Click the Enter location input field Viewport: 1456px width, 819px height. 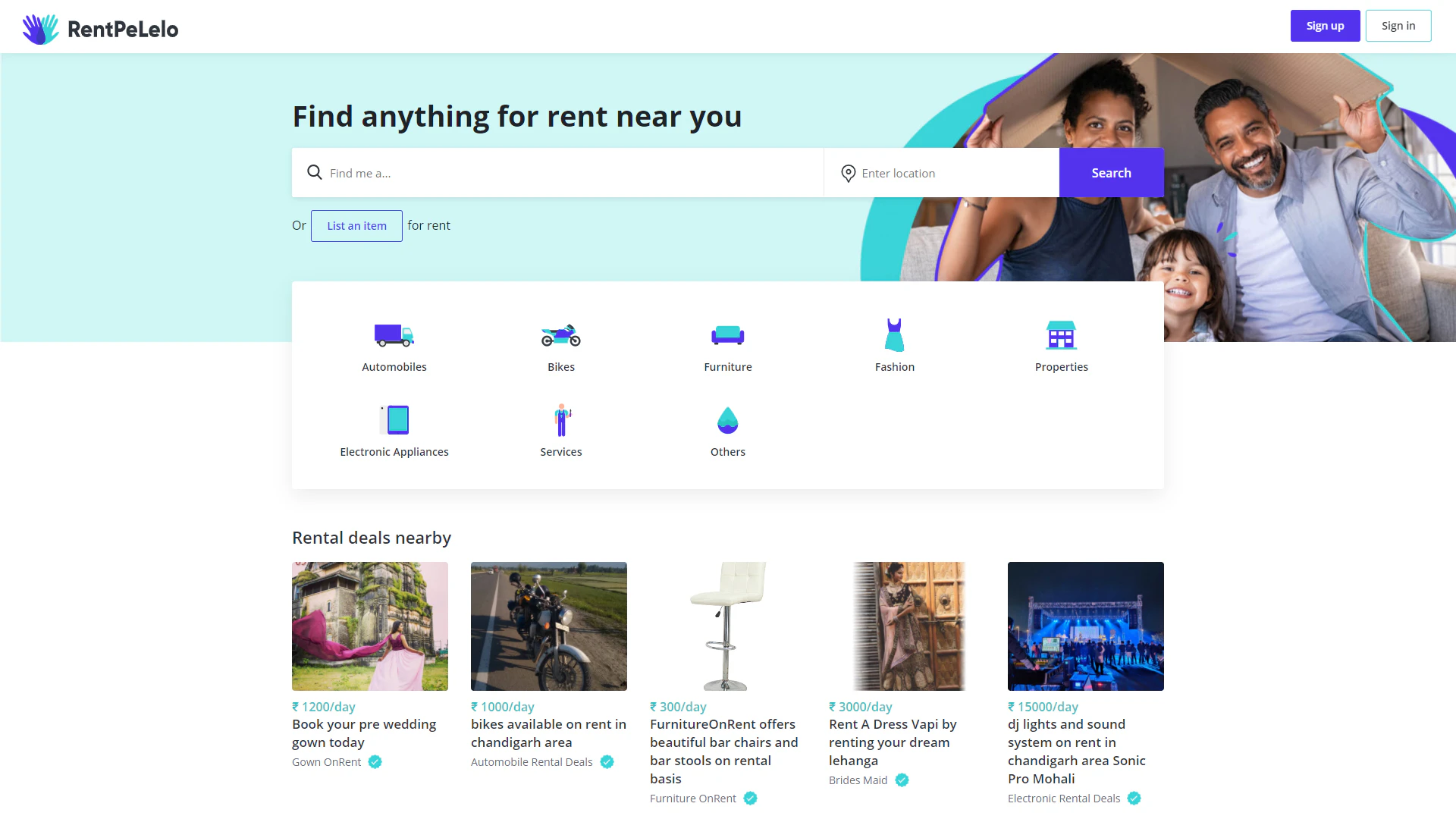(952, 173)
